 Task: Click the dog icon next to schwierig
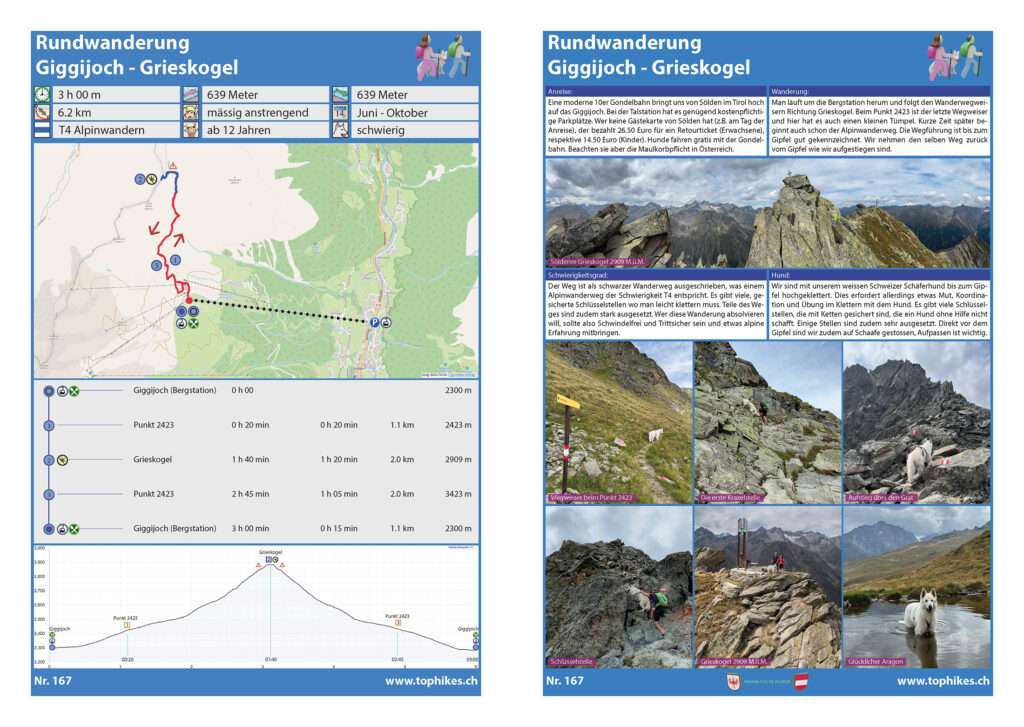(x=340, y=131)
